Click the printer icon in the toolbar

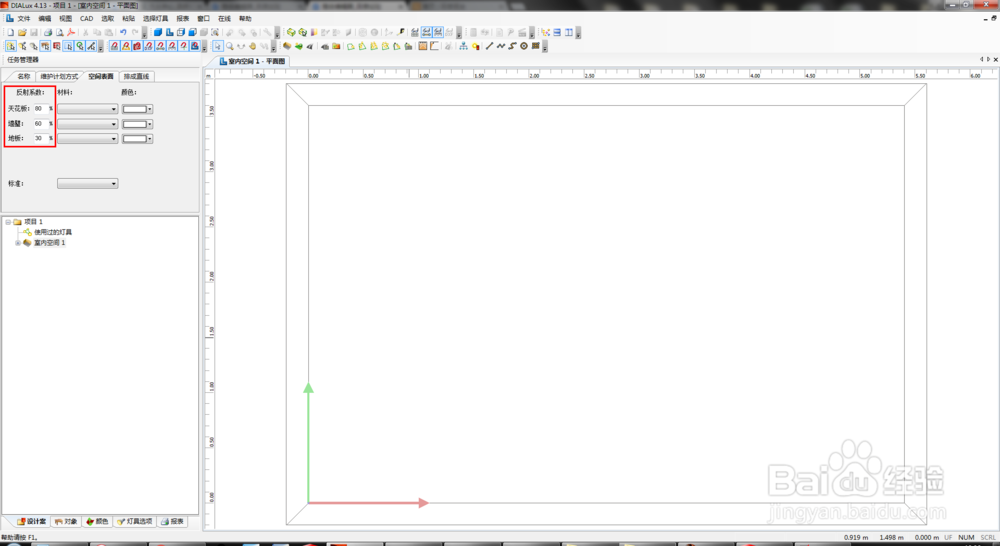pyautogui.click(x=48, y=32)
